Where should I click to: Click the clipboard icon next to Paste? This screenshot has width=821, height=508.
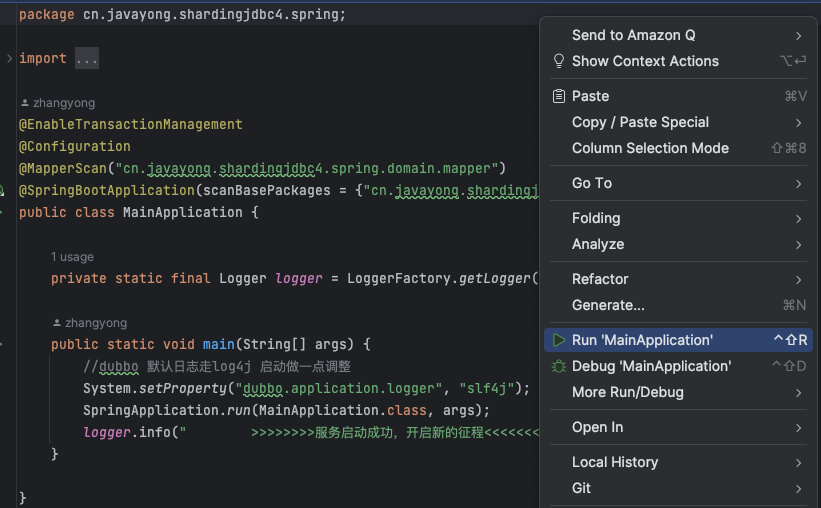pyautogui.click(x=559, y=96)
